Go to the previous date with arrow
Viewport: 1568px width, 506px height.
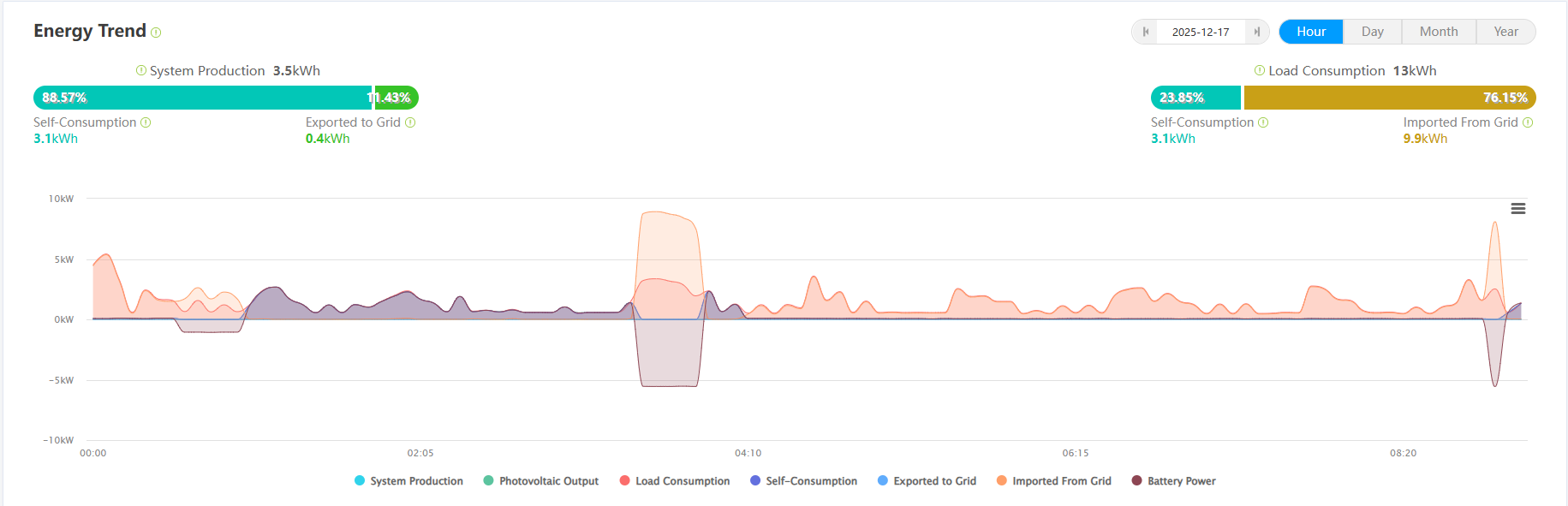[1146, 32]
